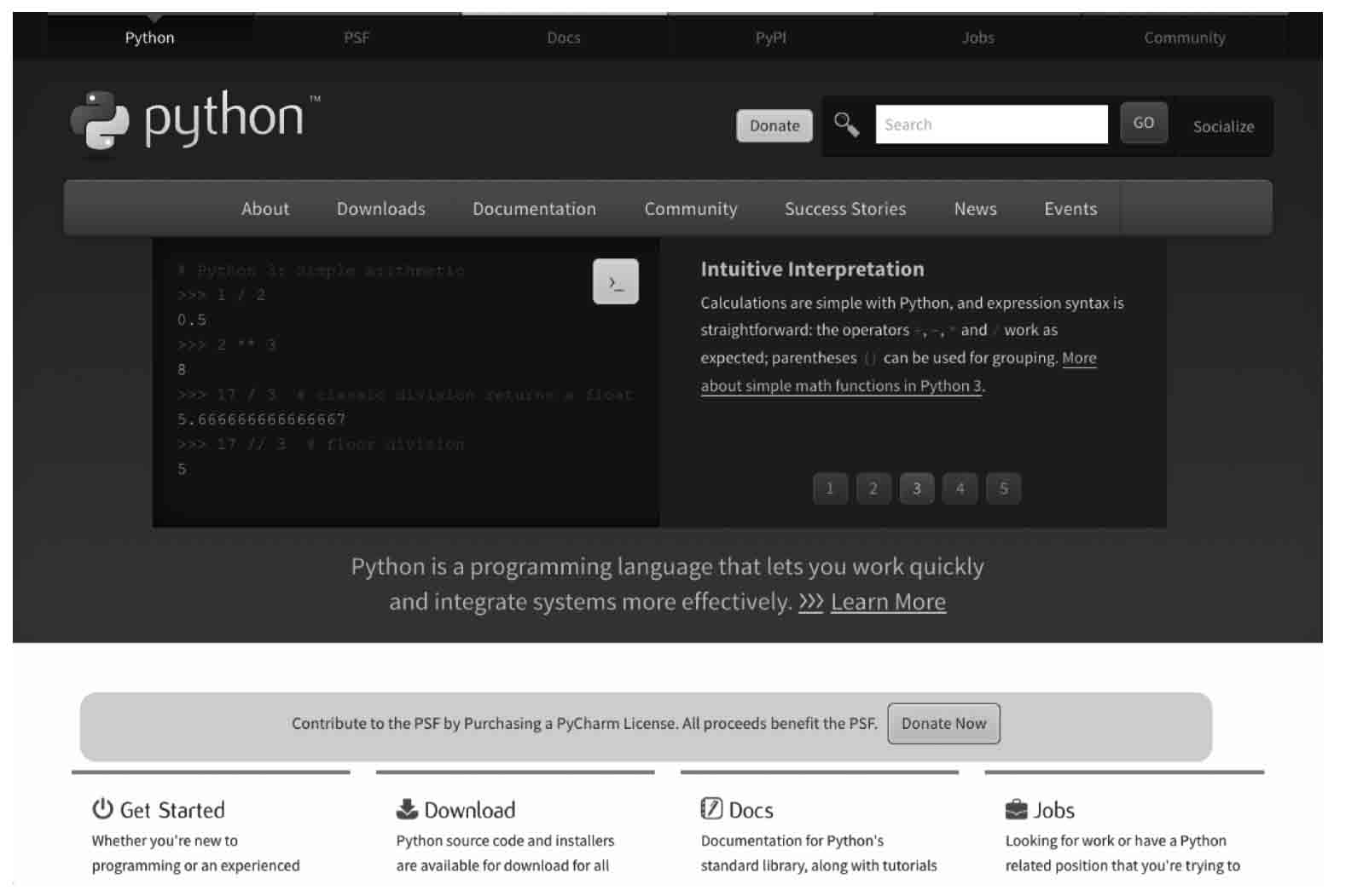Open the Downloads navigation menu
This screenshot has width=1363, height=896.
(381, 209)
